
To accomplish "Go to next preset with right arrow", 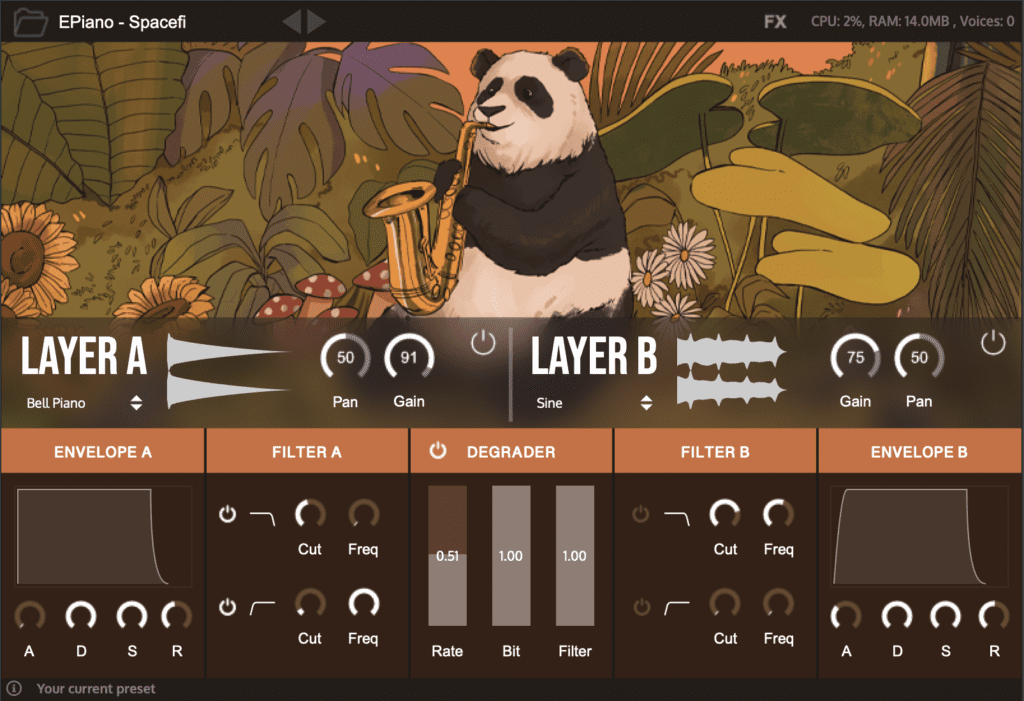I will pyautogui.click(x=317, y=22).
